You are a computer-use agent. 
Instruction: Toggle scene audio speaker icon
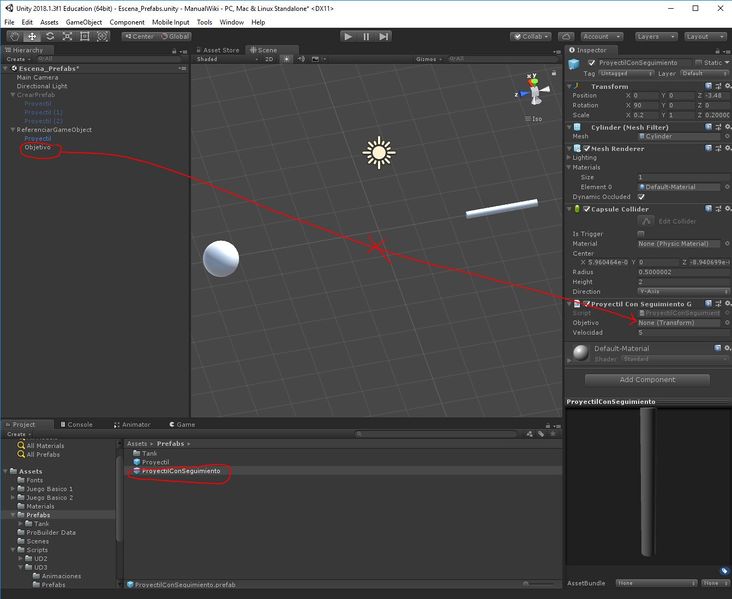(x=301, y=59)
